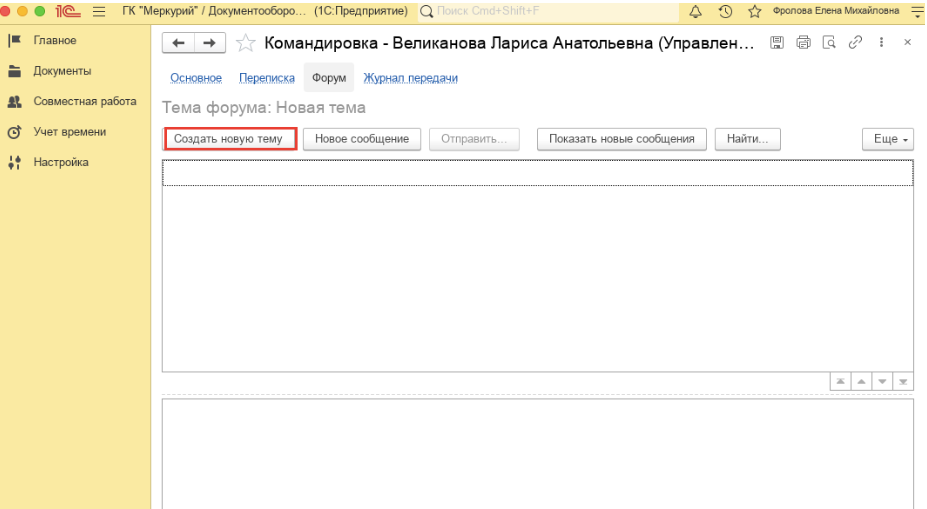Viewport: 927px width, 509px height.
Task: Open service menu at top right corner
Action: point(916,11)
